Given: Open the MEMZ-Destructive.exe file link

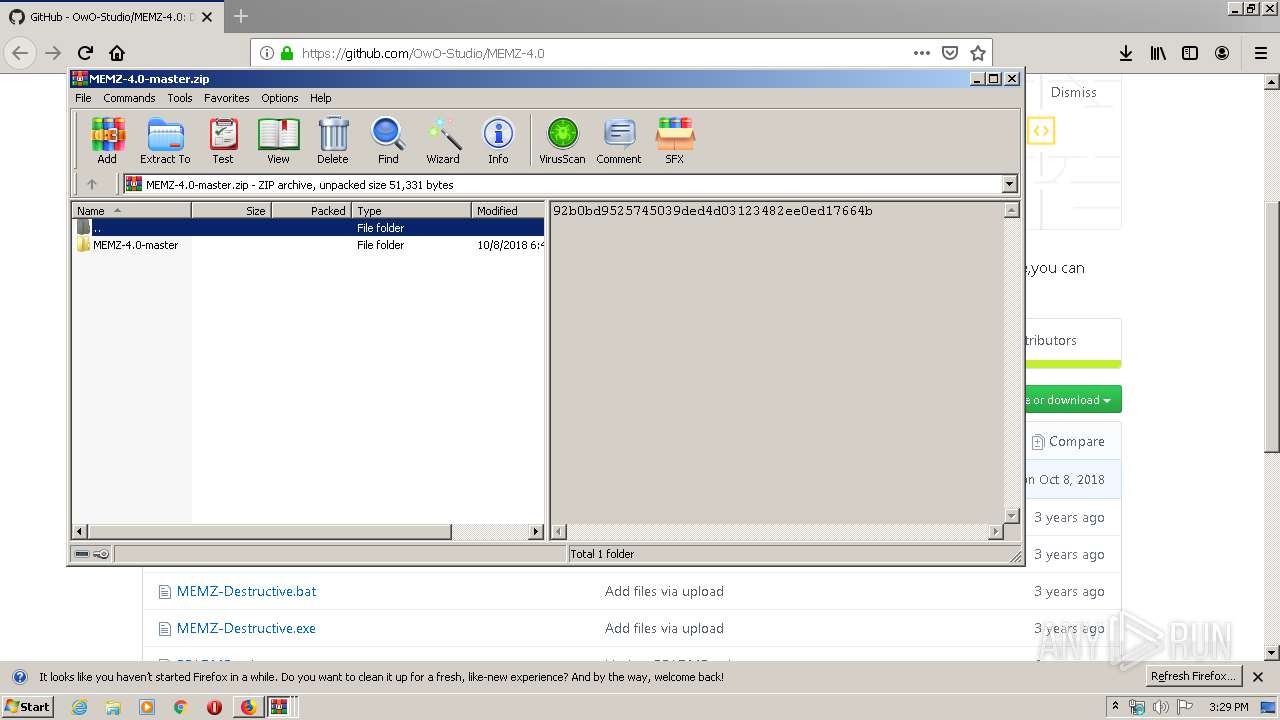Looking at the screenshot, I should coord(246,628).
